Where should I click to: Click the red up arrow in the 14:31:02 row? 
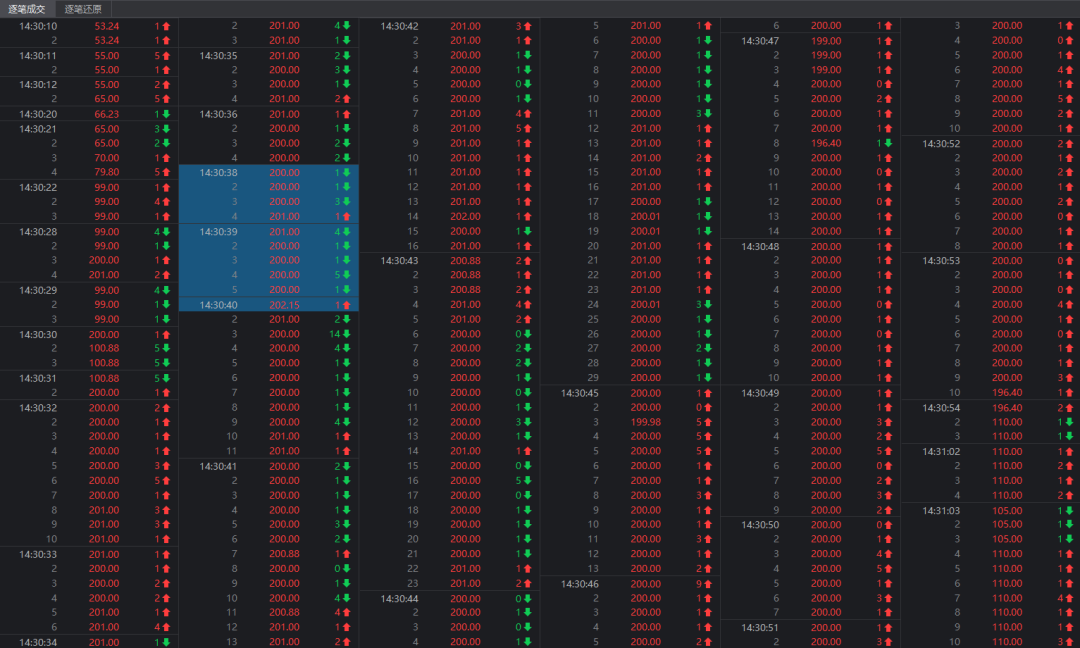[1069, 452]
